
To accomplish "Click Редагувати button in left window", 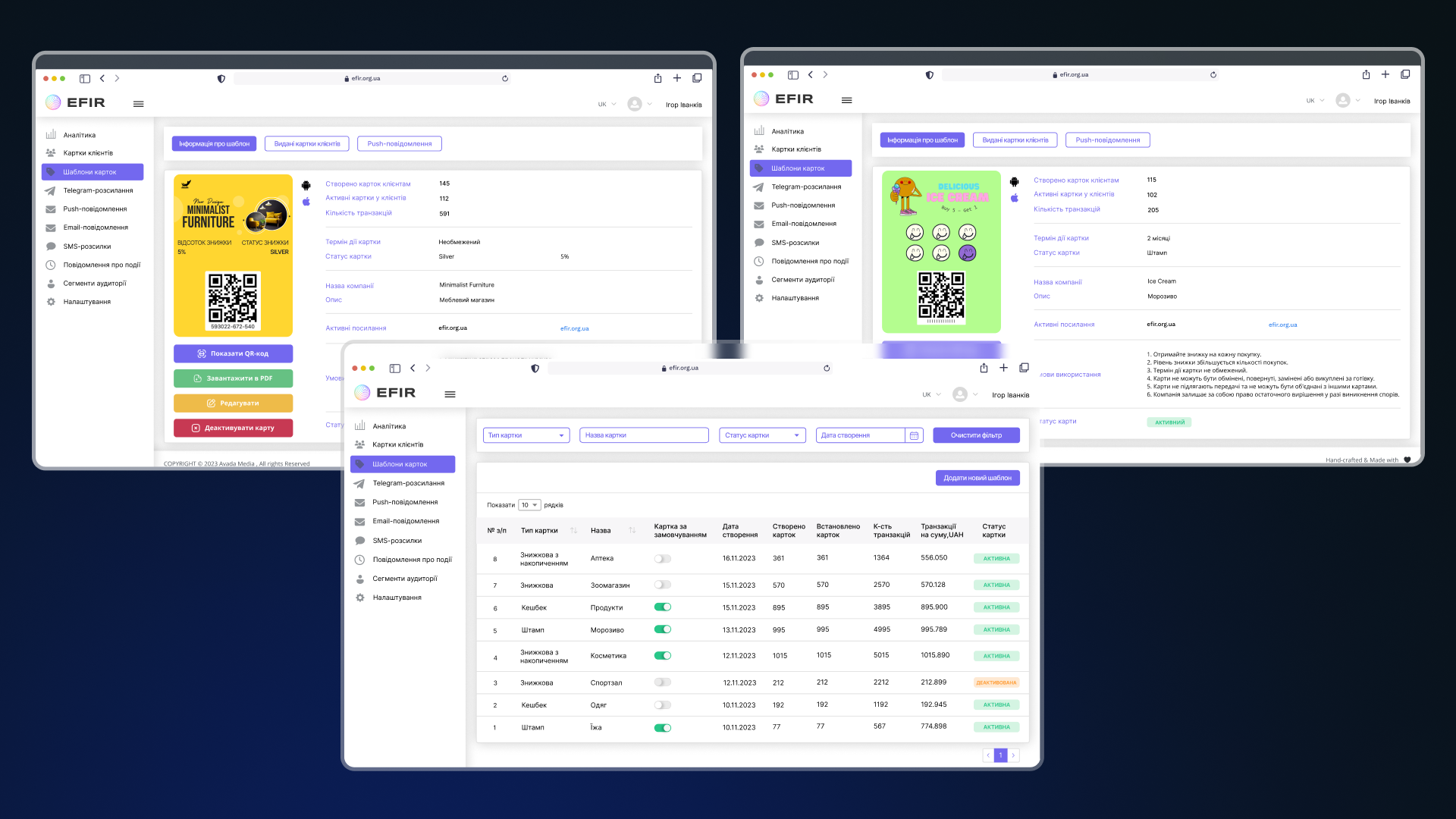I will (x=233, y=403).
